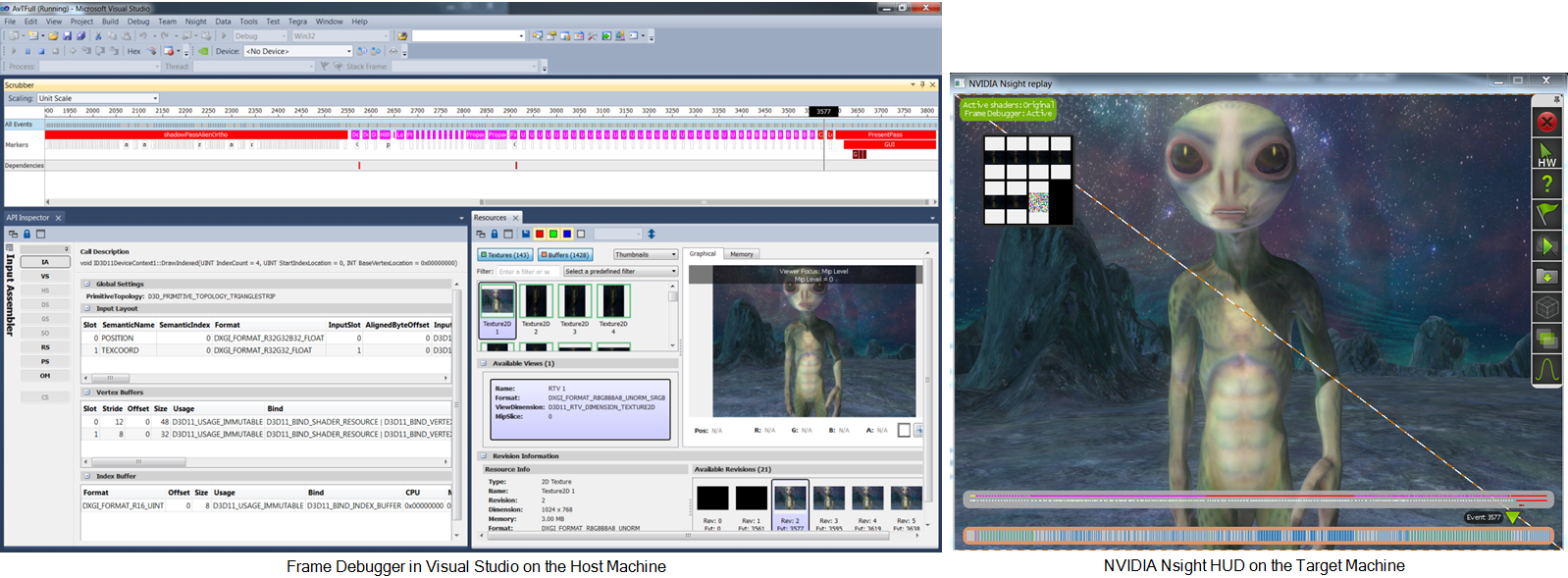Screen dimensions: 1568x578
Task: Open the Win32 platform dropdown
Action: [x=340, y=35]
